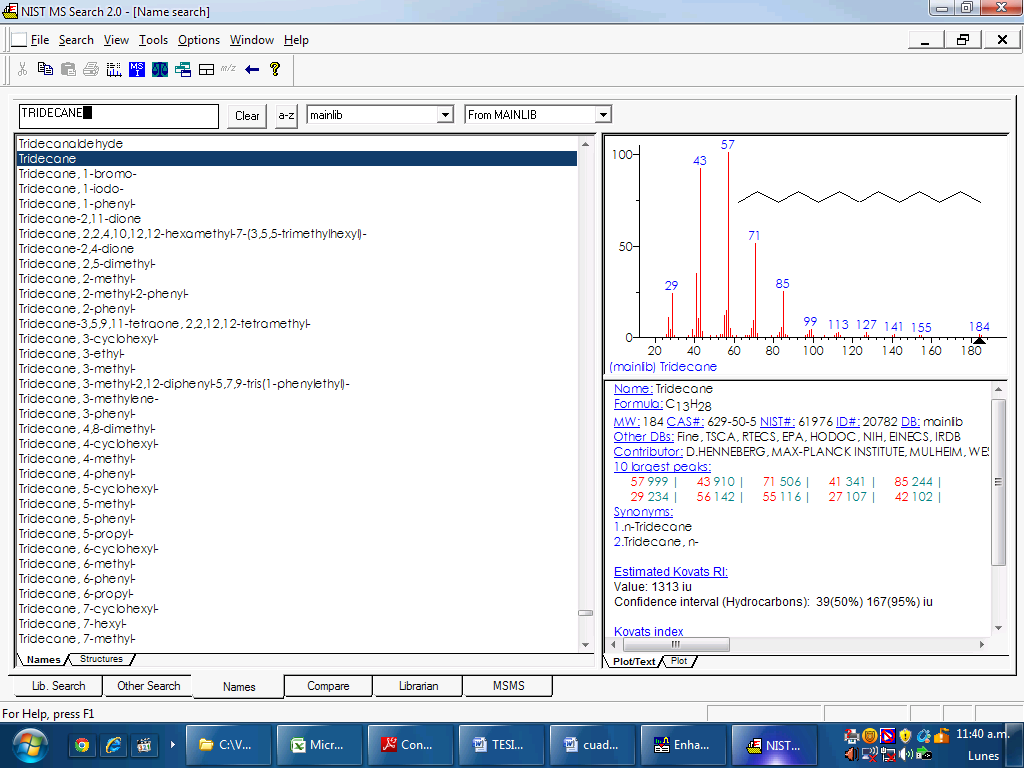The image size is (1024, 768).
Task: Click the Copy toolbar icon
Action: point(45,69)
